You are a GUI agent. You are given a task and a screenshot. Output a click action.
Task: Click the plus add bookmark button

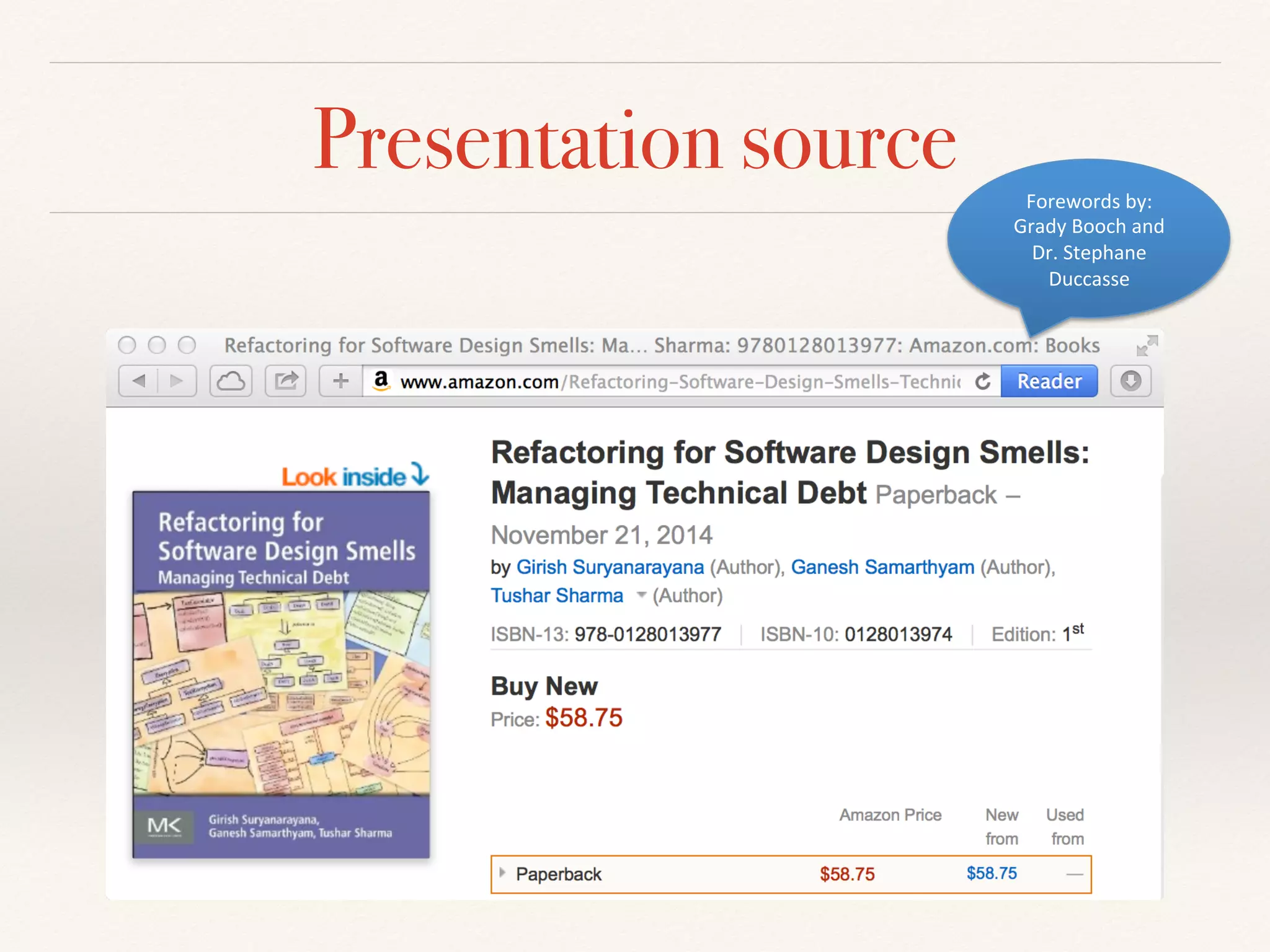point(340,381)
